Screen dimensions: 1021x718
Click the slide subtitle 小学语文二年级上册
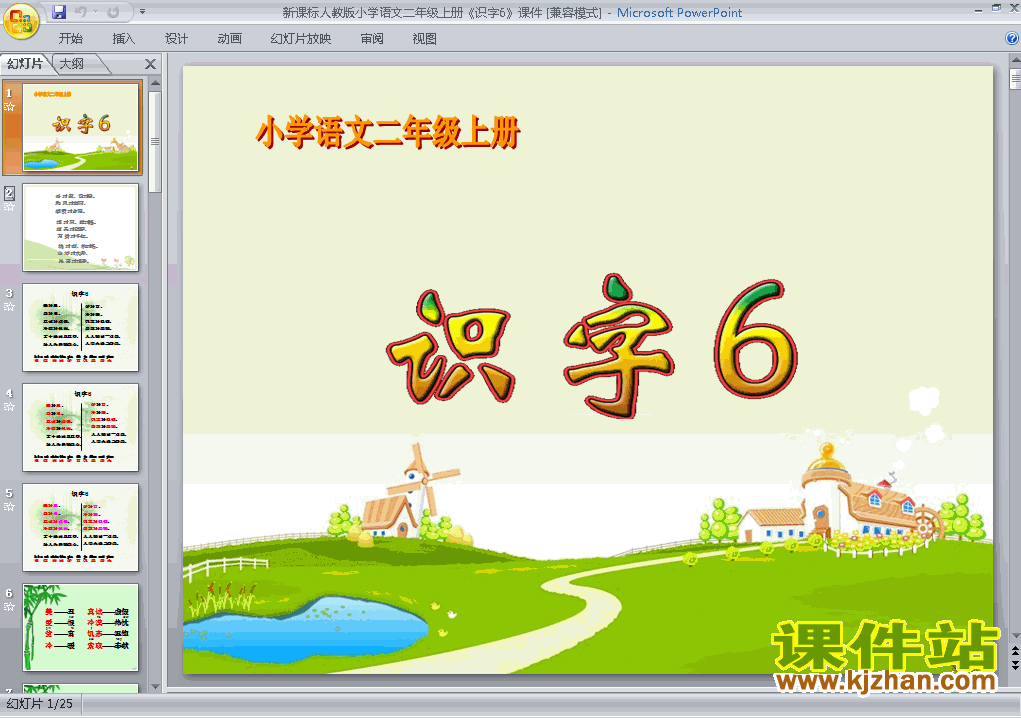[388, 133]
